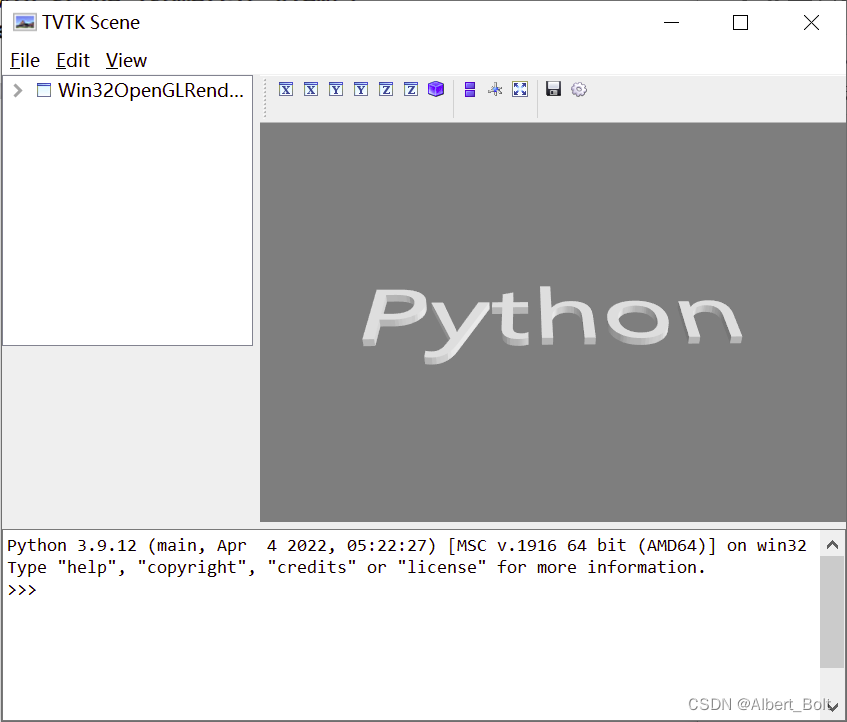This screenshot has height=722, width=847.
Task: Open scene settings via the gear icon
Action: [x=578, y=89]
